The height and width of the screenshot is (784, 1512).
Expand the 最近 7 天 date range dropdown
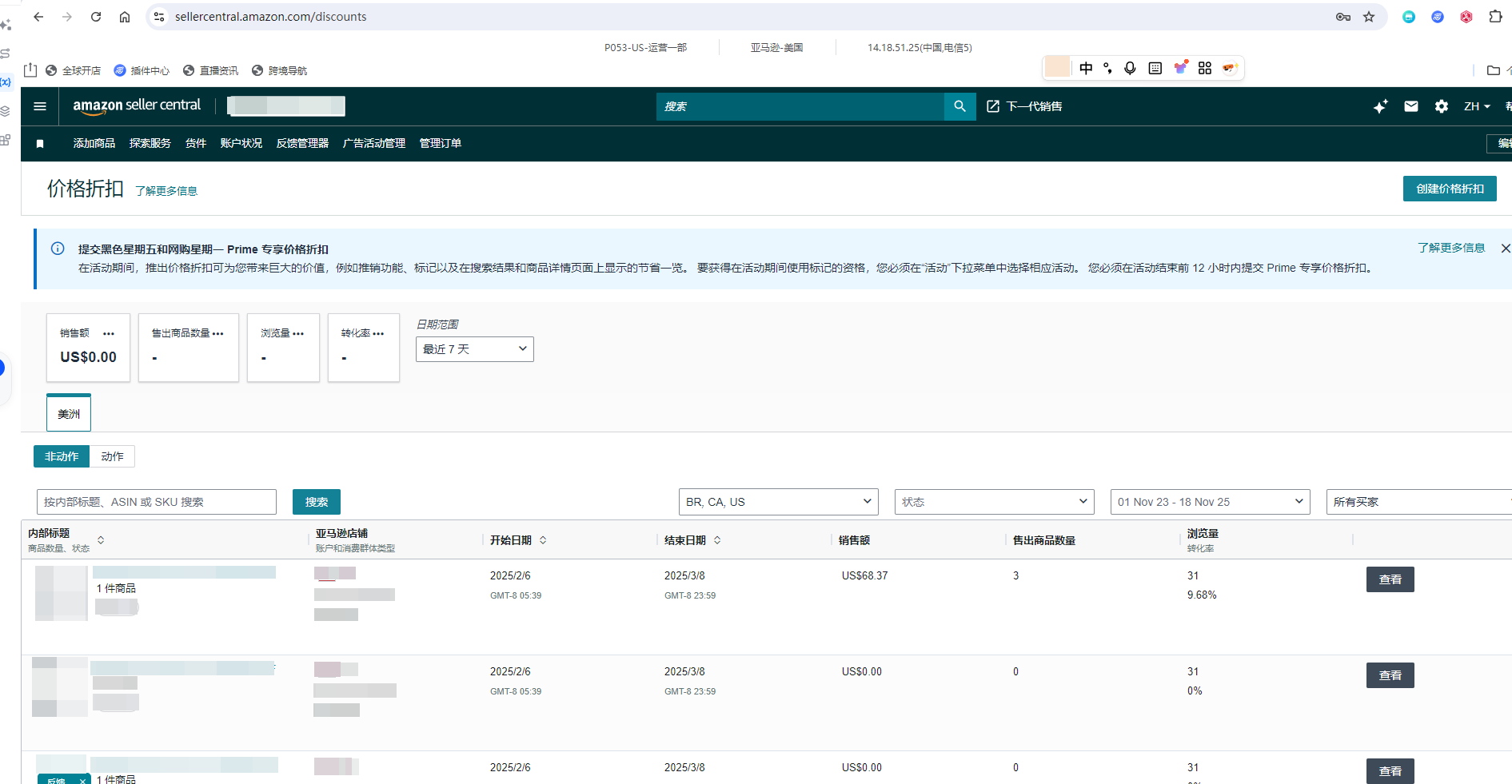[475, 349]
